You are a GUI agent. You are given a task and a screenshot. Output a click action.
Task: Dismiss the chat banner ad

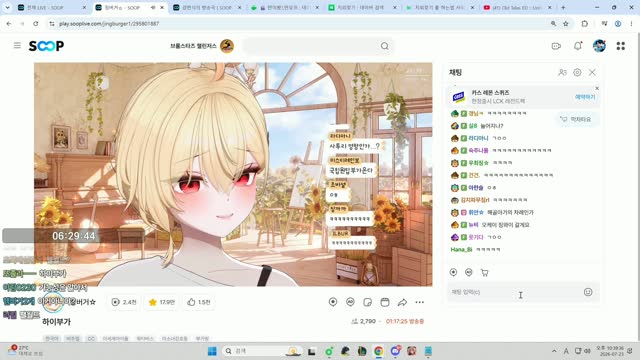[x=597, y=88]
